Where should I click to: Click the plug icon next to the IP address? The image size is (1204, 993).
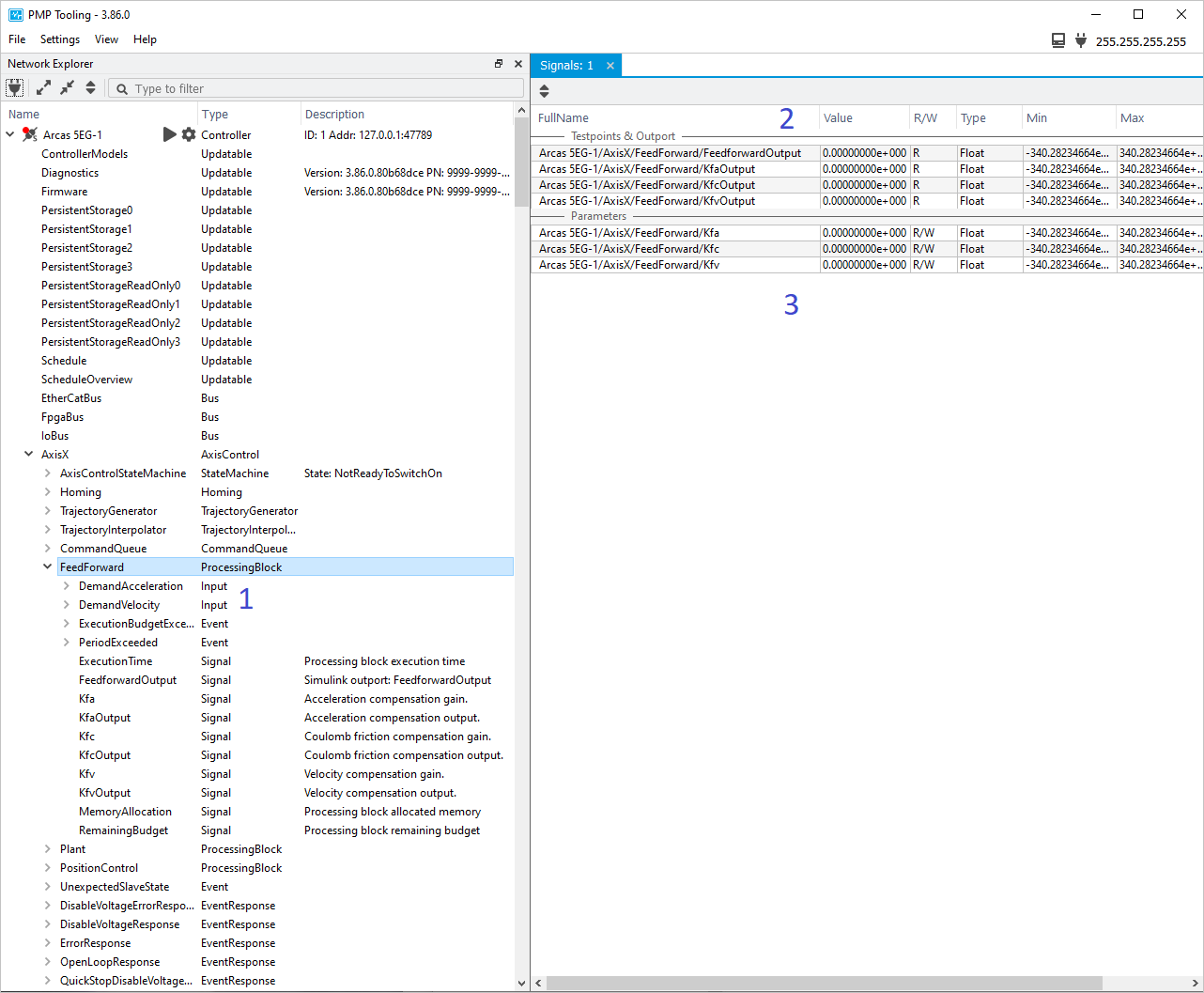coord(1081,40)
